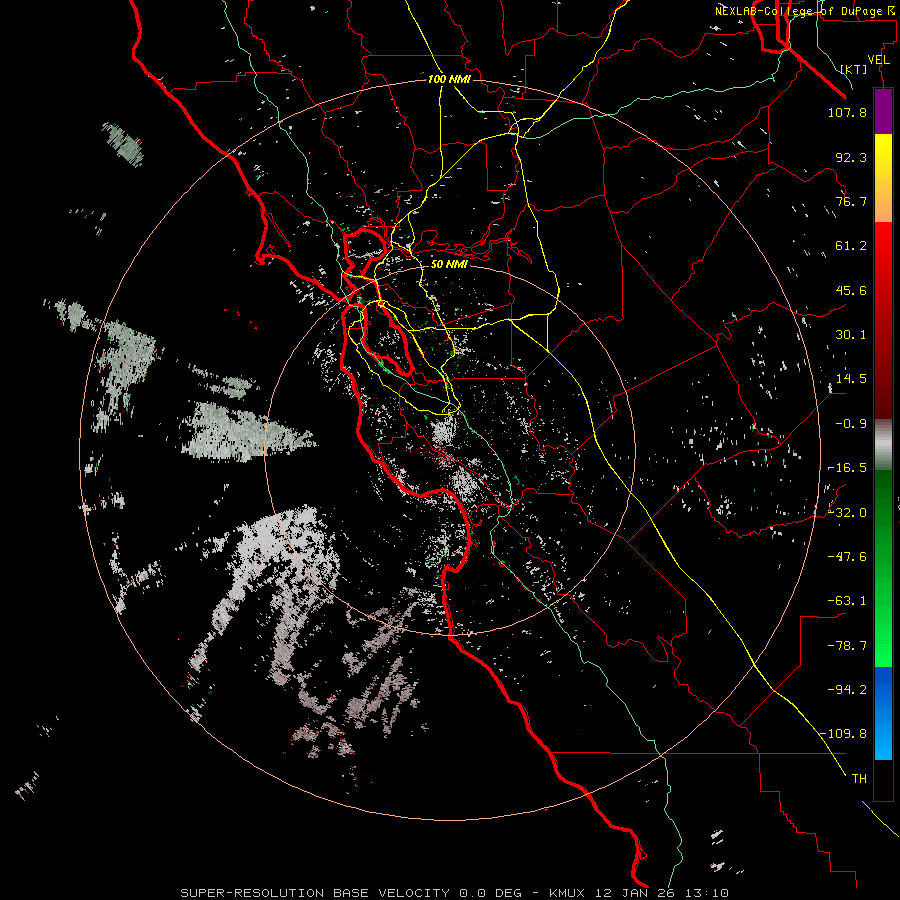The image size is (900, 900).
Task: Click the -47.6 velocity scale value
Action: (x=847, y=557)
